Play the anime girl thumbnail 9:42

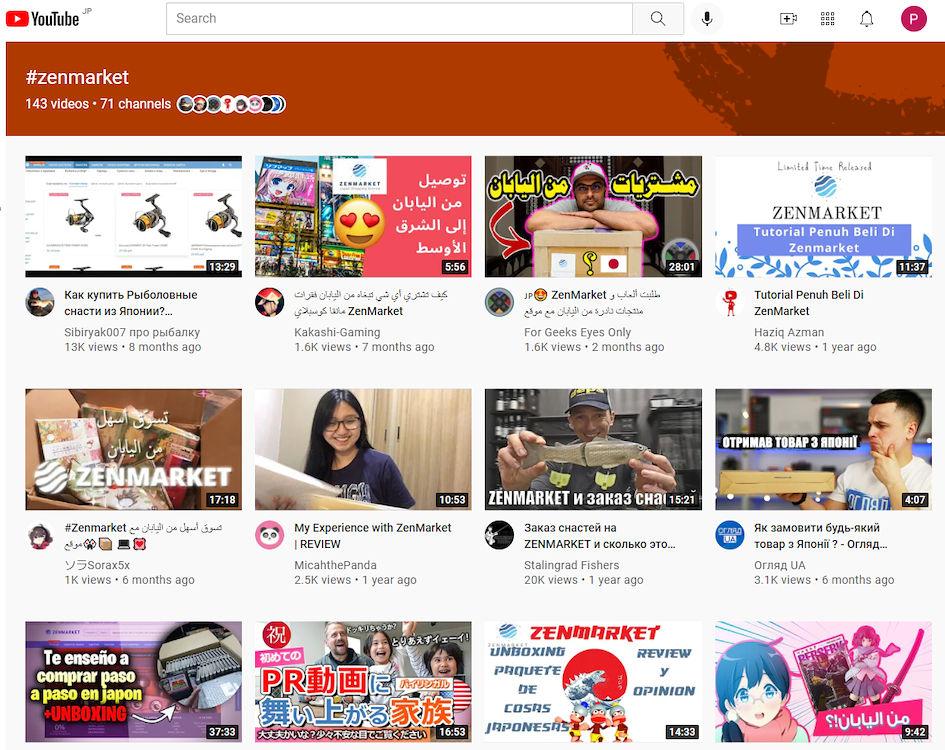tap(823, 682)
